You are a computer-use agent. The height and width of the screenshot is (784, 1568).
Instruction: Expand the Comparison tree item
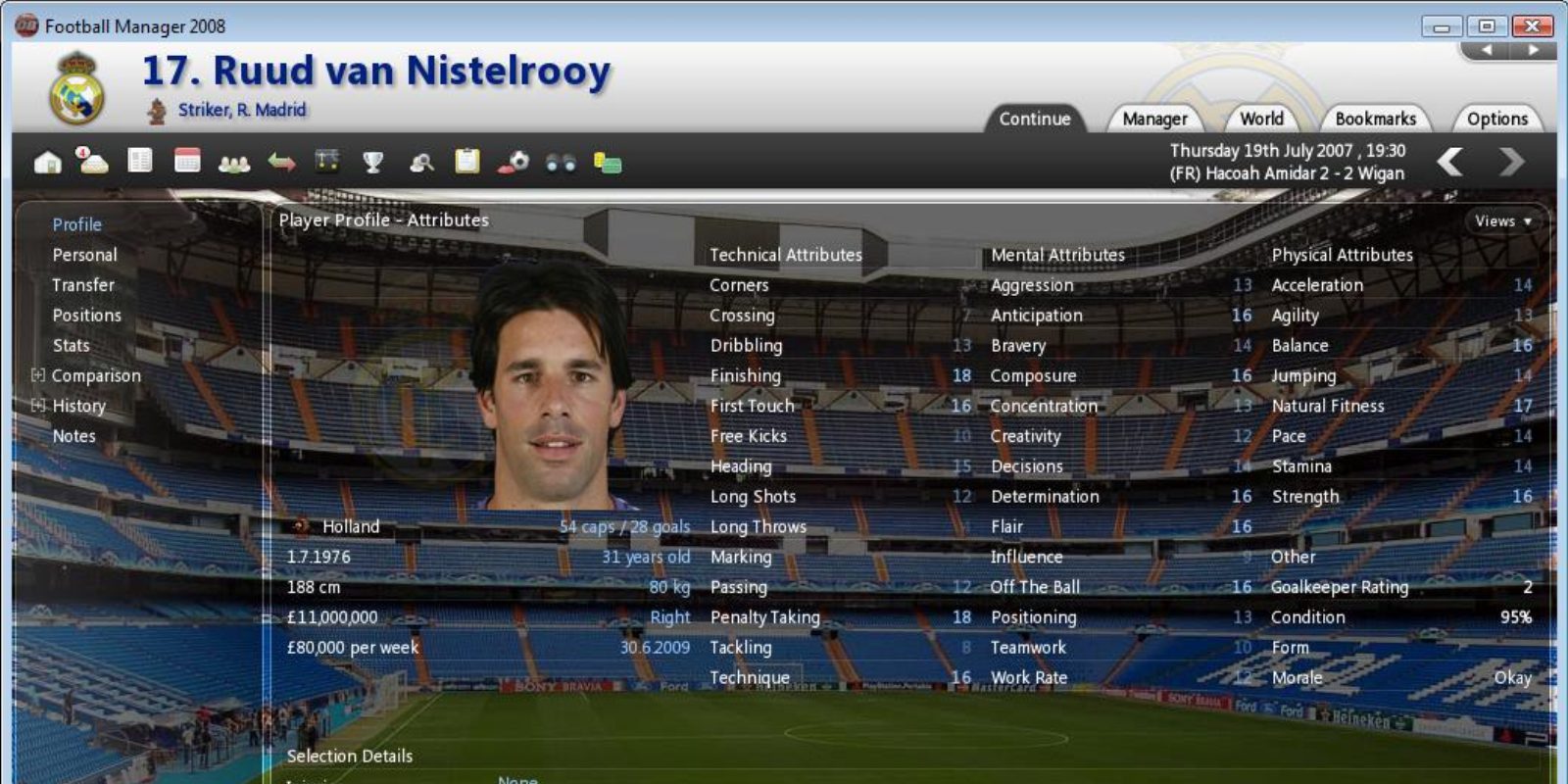point(38,375)
